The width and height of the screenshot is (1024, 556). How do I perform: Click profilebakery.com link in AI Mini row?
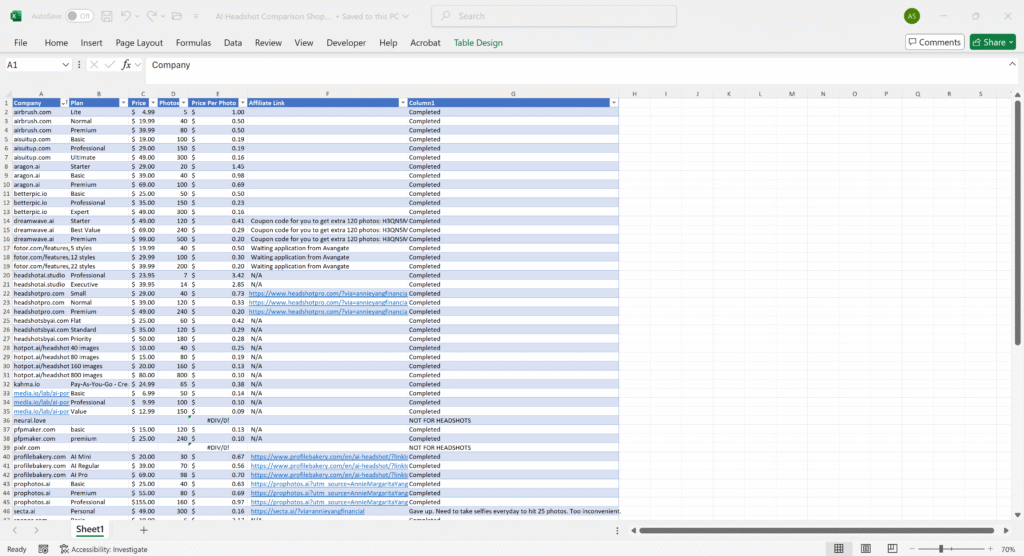click(328, 457)
